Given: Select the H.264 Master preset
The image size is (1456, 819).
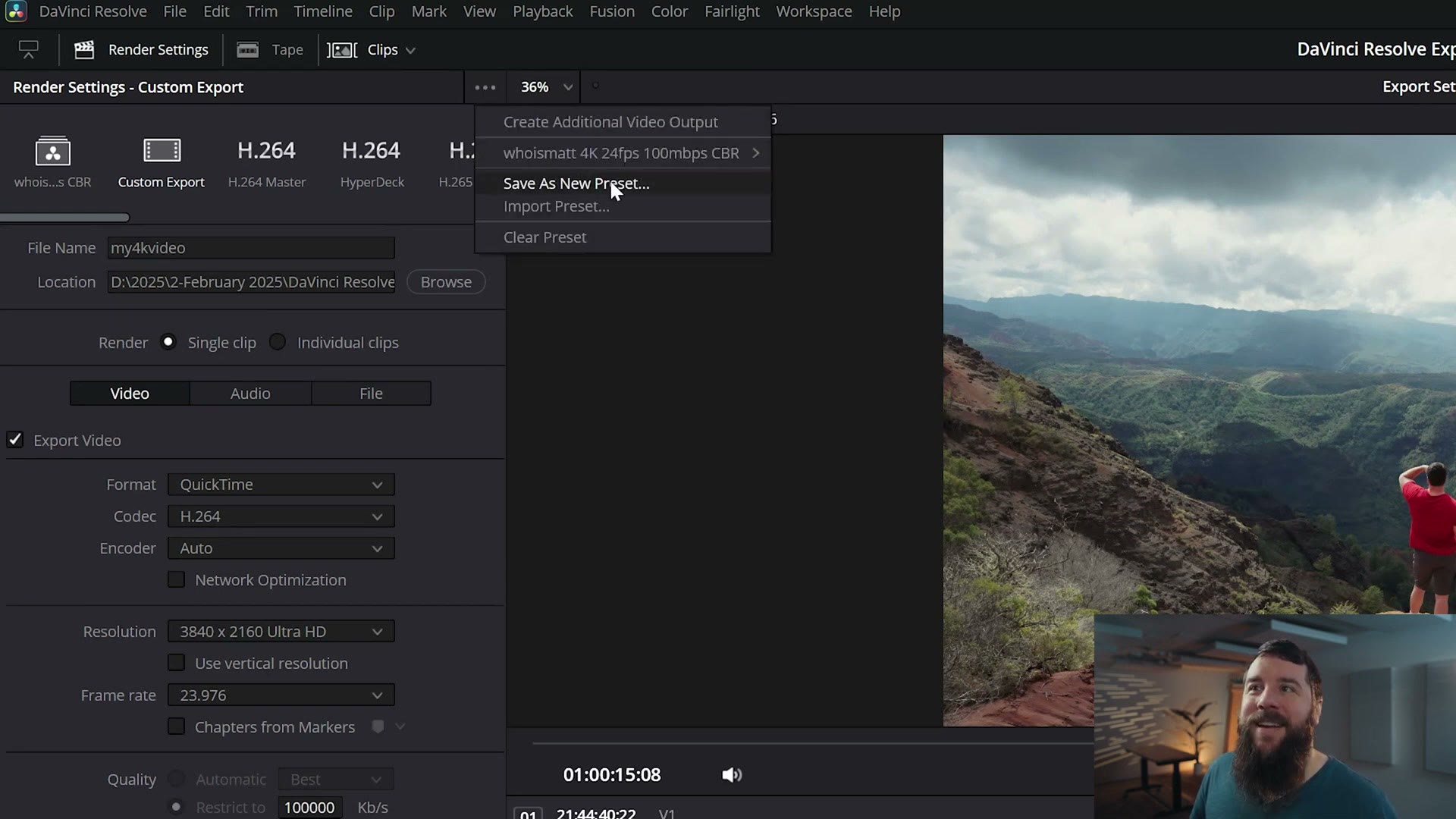Looking at the screenshot, I should [x=266, y=162].
